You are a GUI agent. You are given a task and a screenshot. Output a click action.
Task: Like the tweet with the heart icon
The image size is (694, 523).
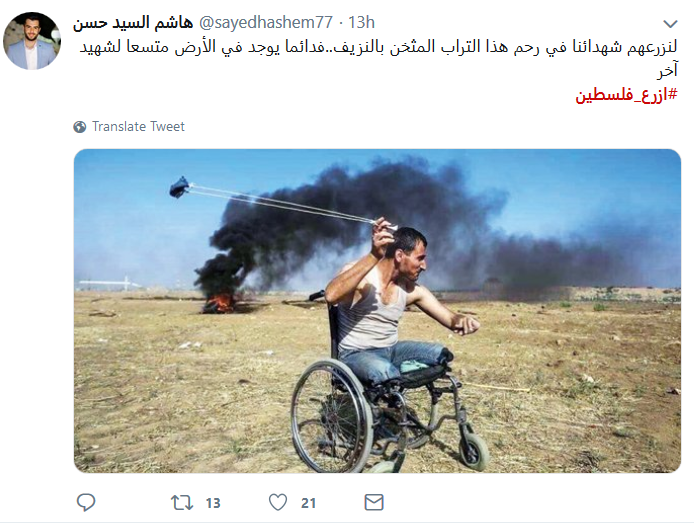[278, 502]
